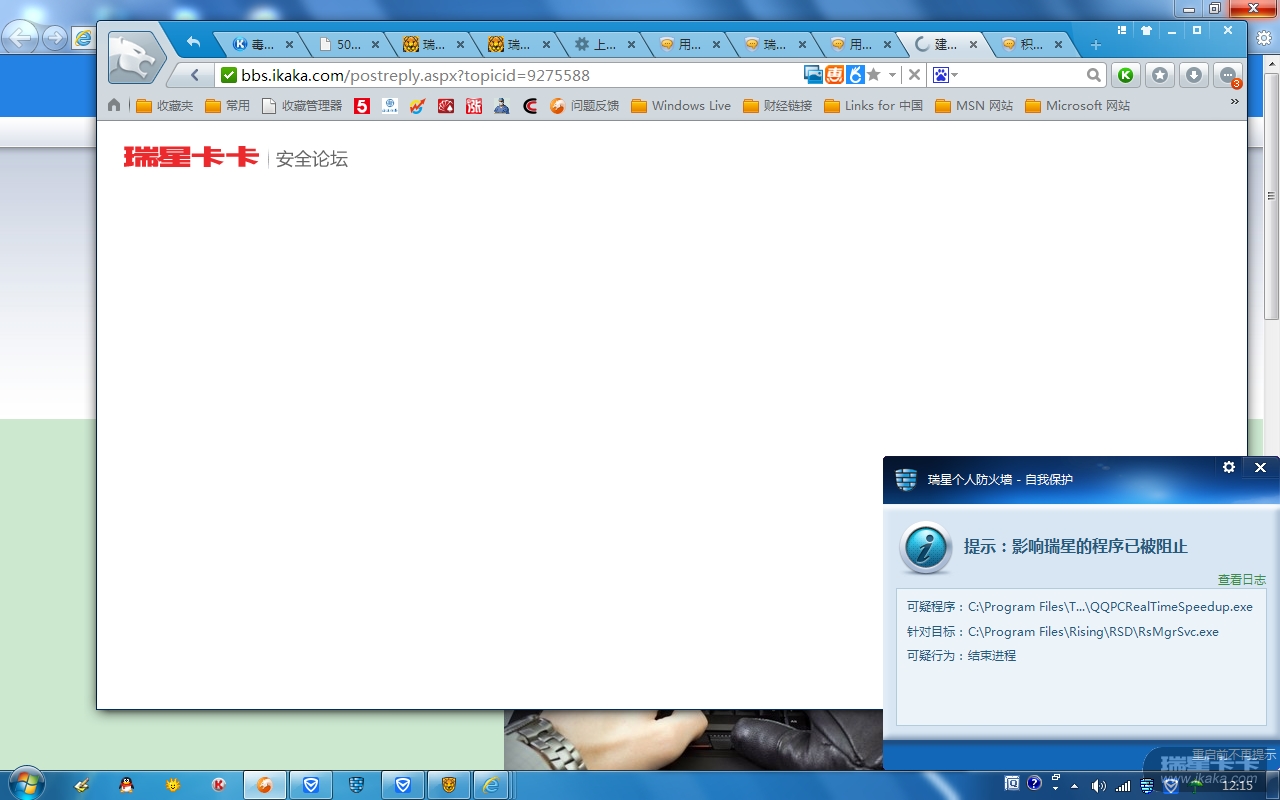
Task: Click the skin shirt icon in title bar
Action: (1147, 31)
